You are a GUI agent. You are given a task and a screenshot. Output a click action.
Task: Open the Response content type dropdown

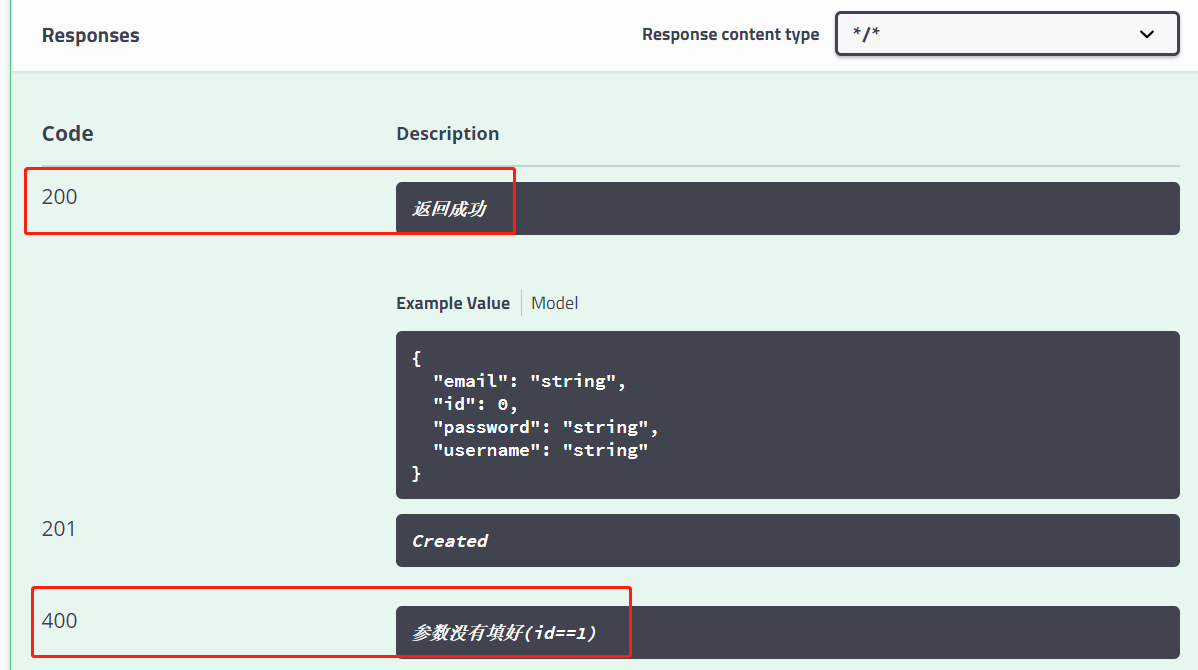pos(1007,34)
